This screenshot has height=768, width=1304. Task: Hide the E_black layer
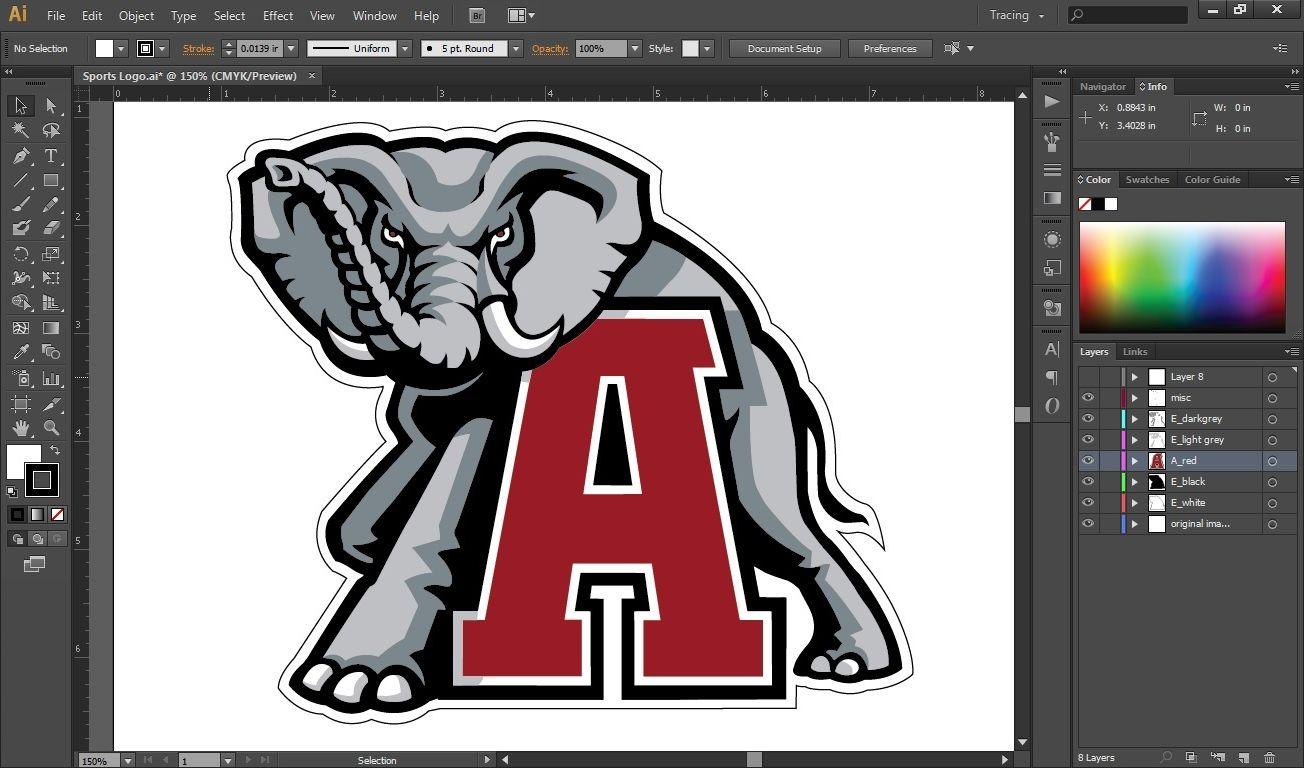pyautogui.click(x=1088, y=482)
